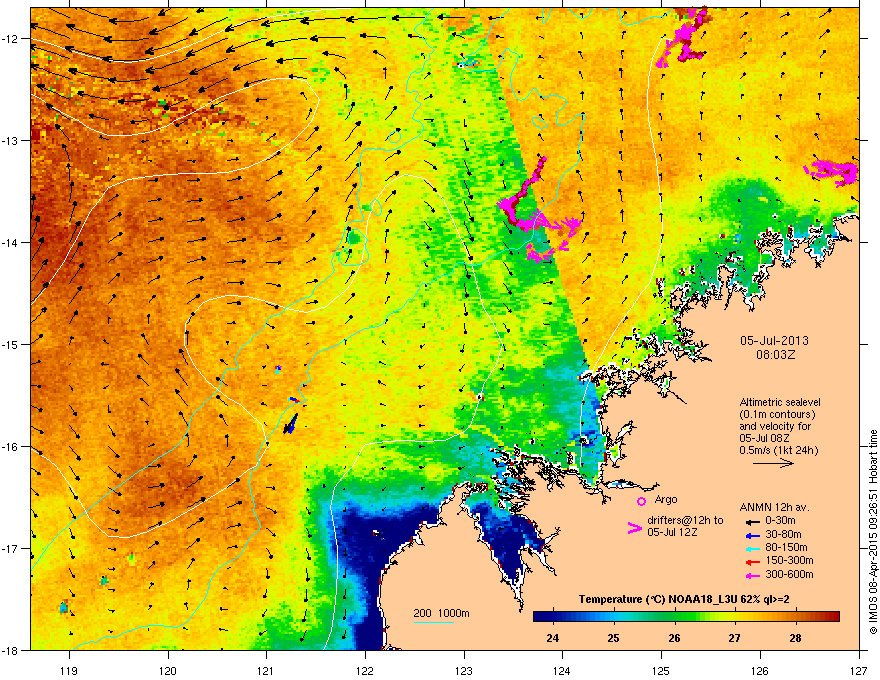Click the dark red end of temperature colorbar
Screen dimensions: 880x680
click(834, 616)
